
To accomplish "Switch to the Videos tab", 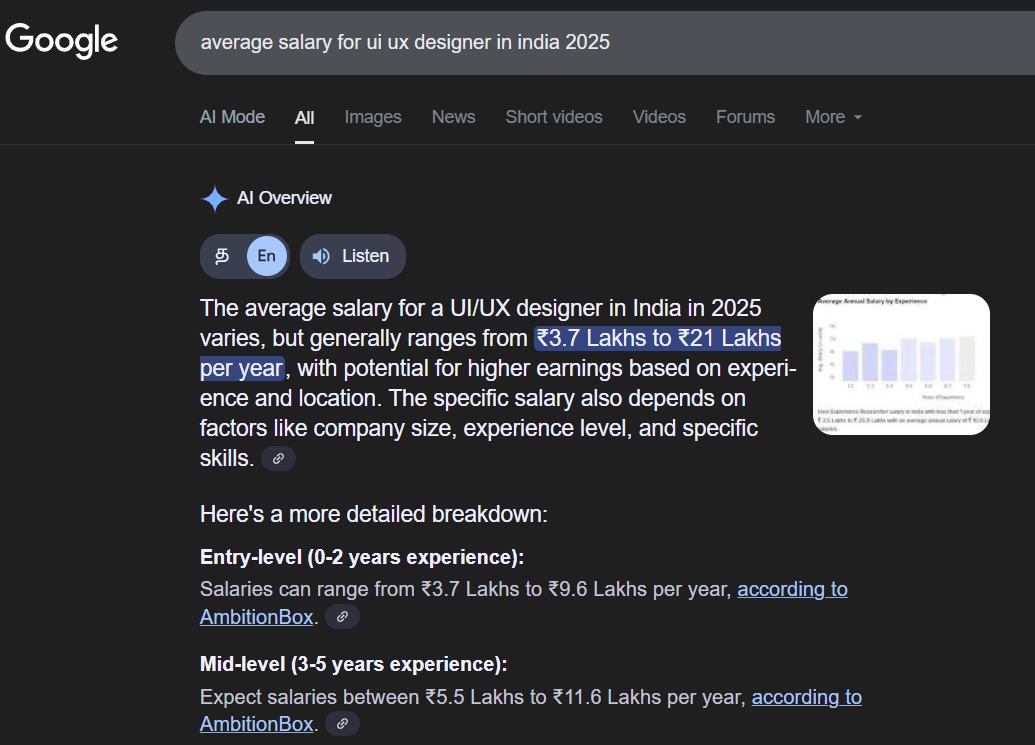I will [x=659, y=117].
